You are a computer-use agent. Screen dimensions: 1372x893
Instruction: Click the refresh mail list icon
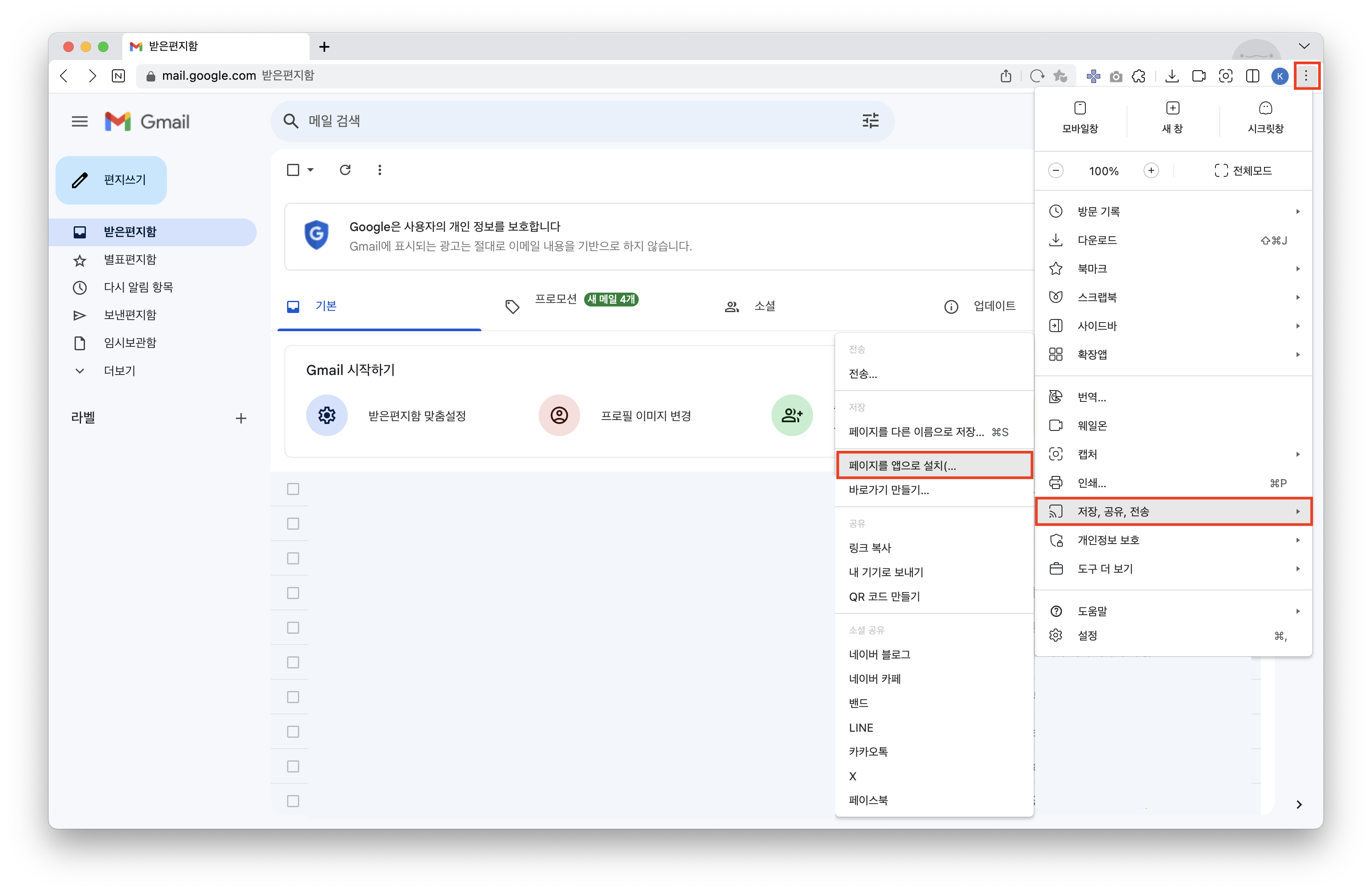(x=345, y=170)
